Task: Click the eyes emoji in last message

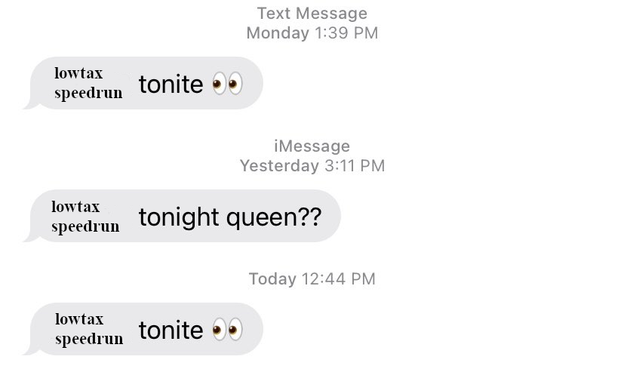Action: [227, 329]
